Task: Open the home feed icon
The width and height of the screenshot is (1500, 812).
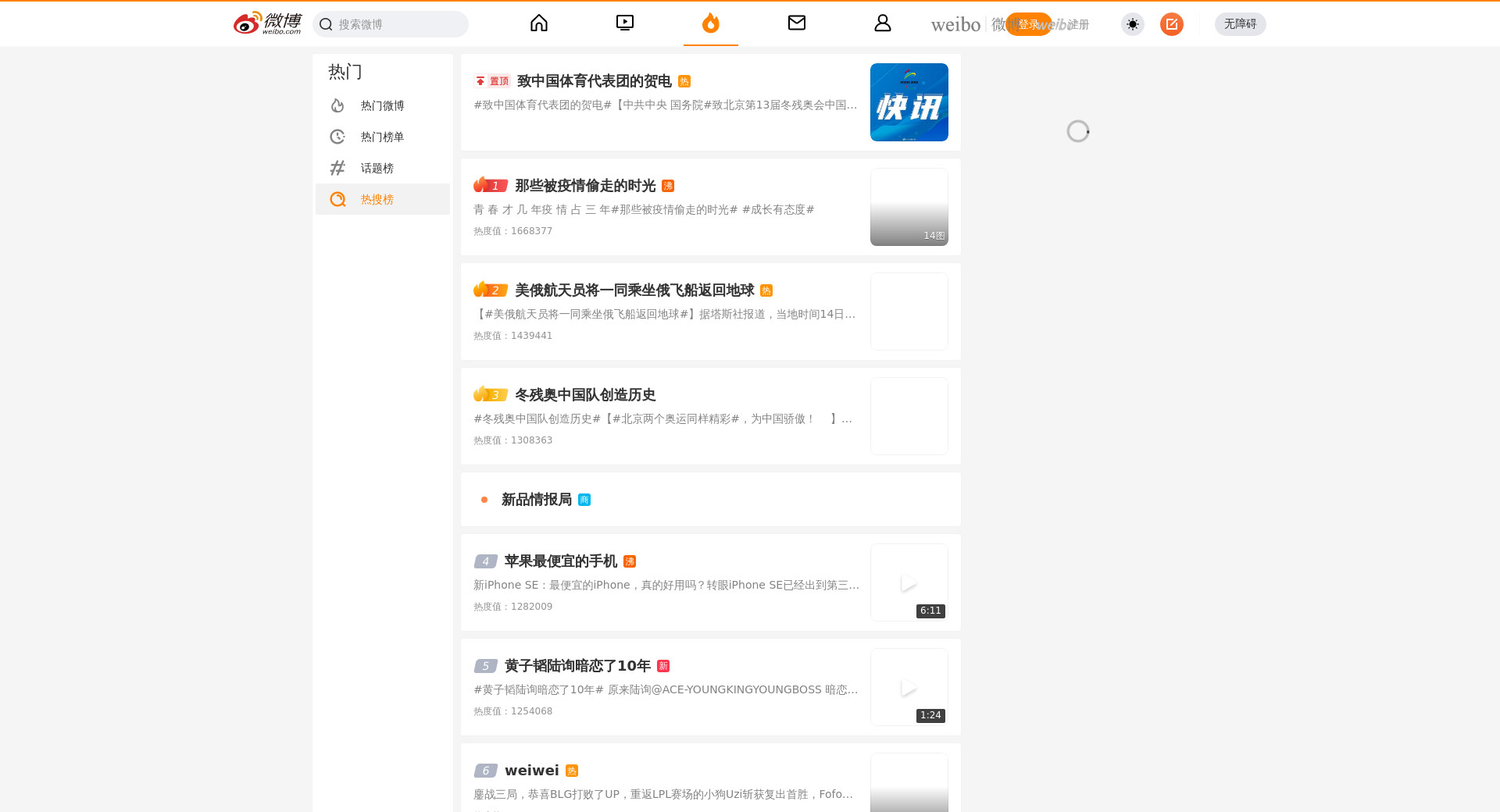Action: [539, 23]
